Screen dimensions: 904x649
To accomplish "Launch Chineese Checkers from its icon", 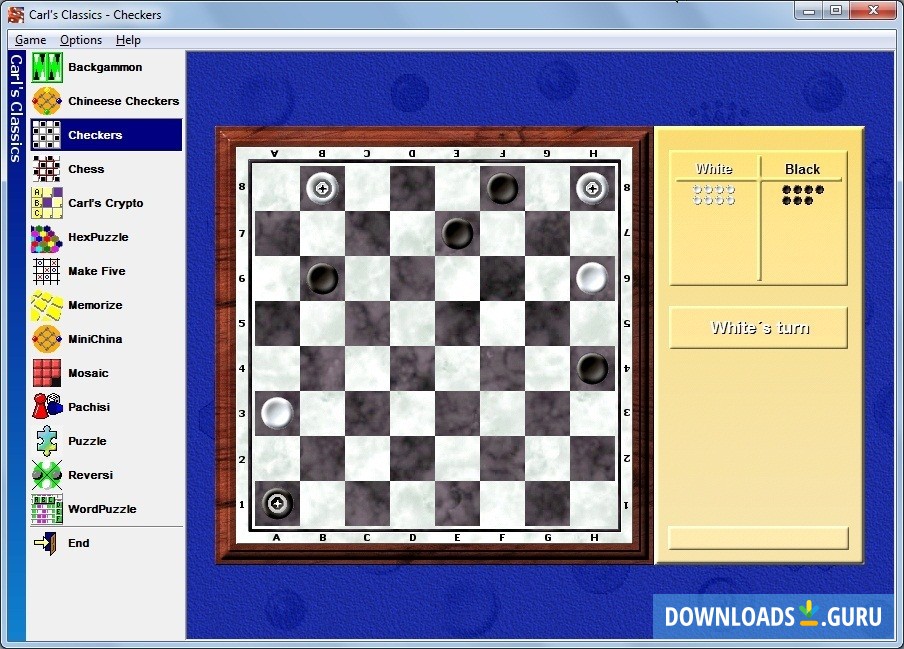I will (47, 101).
